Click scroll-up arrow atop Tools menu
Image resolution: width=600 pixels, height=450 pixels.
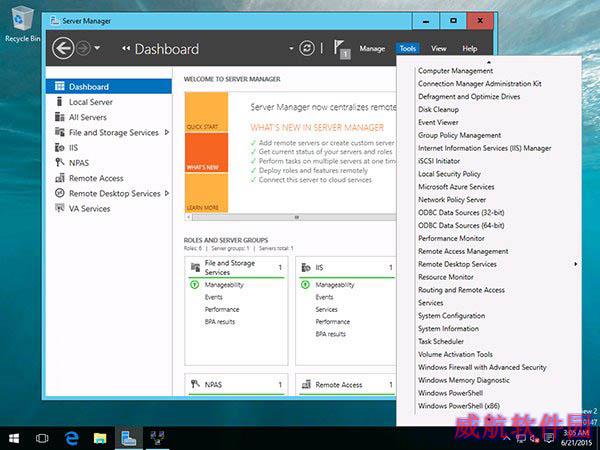coord(489,62)
